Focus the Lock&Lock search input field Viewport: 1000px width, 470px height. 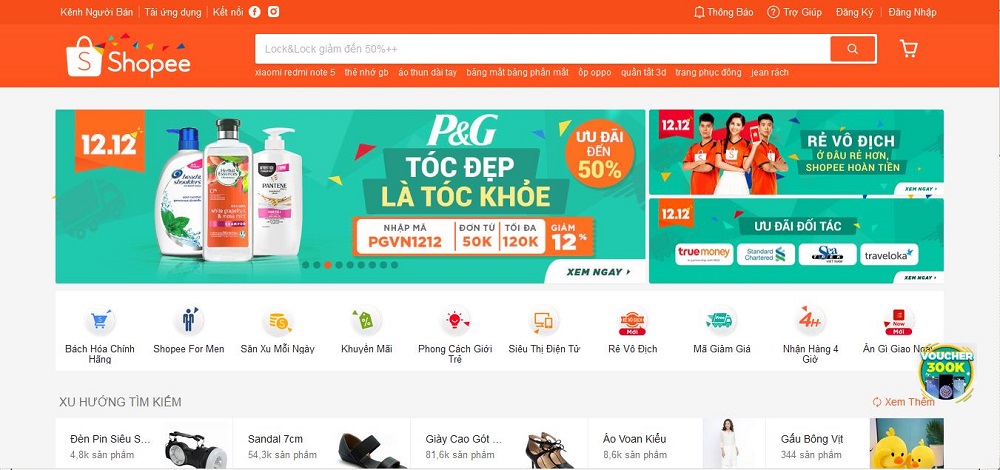click(543, 49)
